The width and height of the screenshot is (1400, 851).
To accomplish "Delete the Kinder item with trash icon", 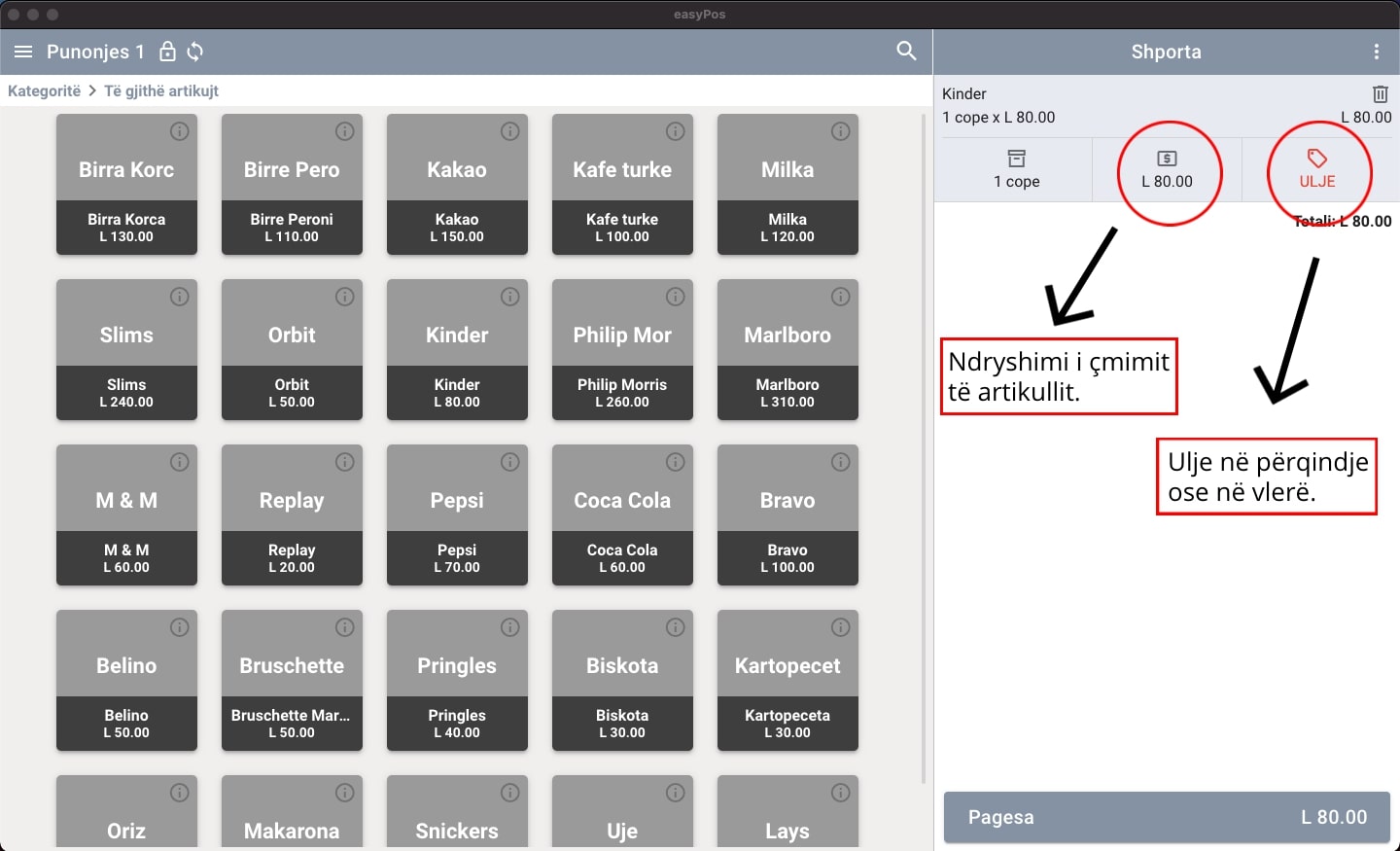I will (x=1380, y=94).
